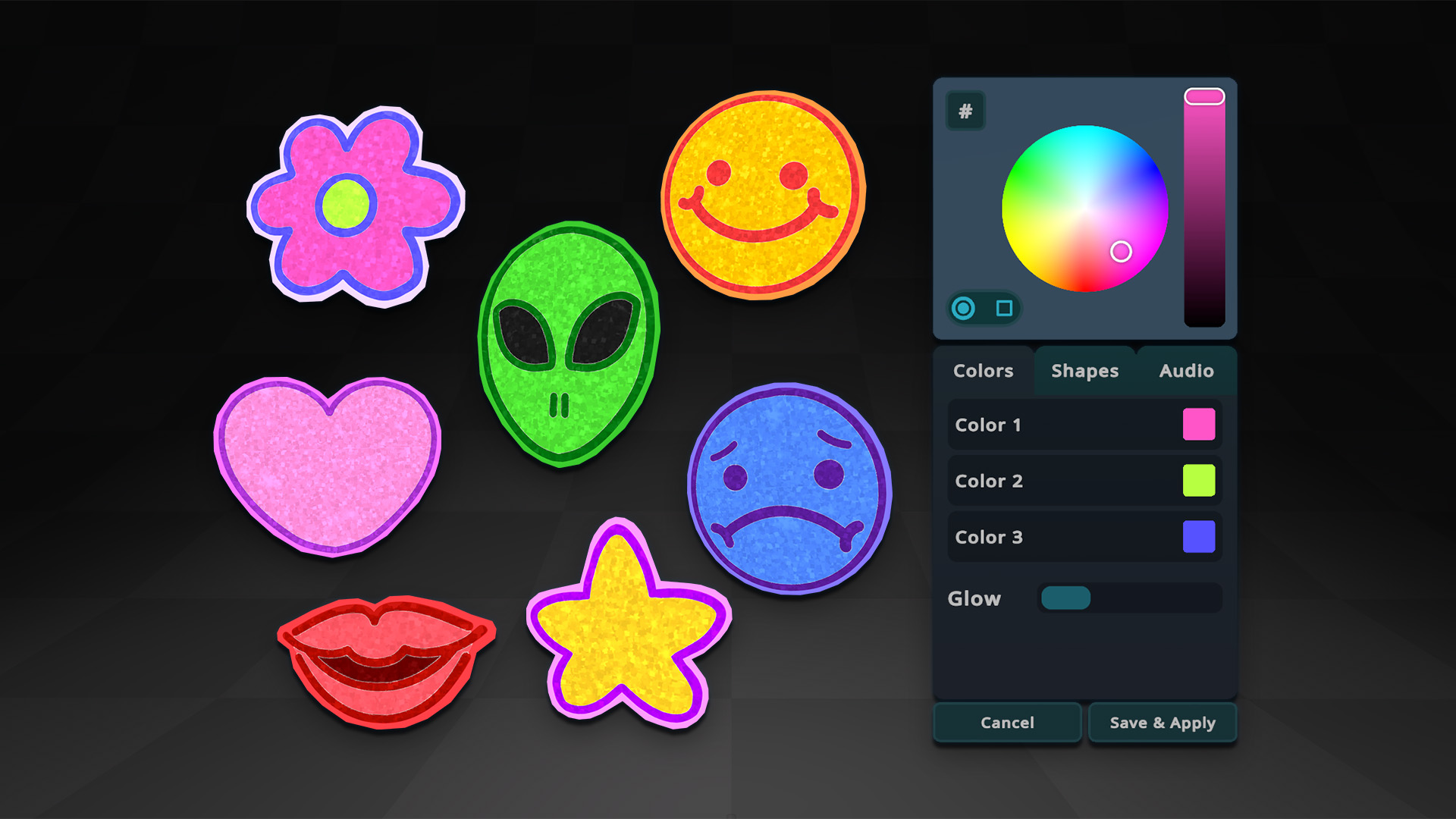Viewport: 1456px width, 819px height.
Task: Click the Glow slider
Action: pos(1129,598)
